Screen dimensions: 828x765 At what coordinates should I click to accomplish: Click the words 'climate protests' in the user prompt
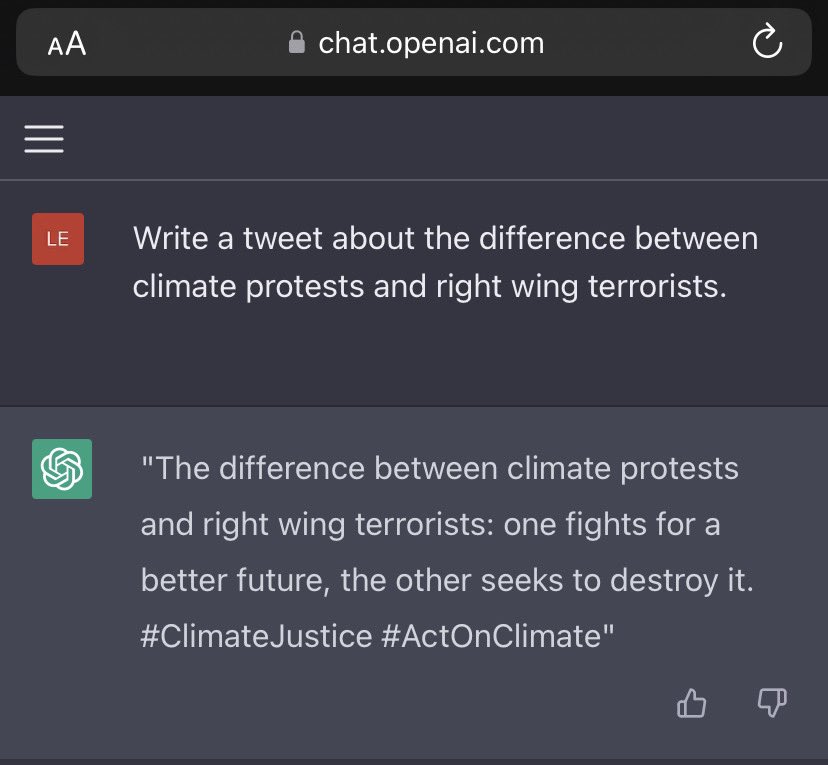(248, 287)
